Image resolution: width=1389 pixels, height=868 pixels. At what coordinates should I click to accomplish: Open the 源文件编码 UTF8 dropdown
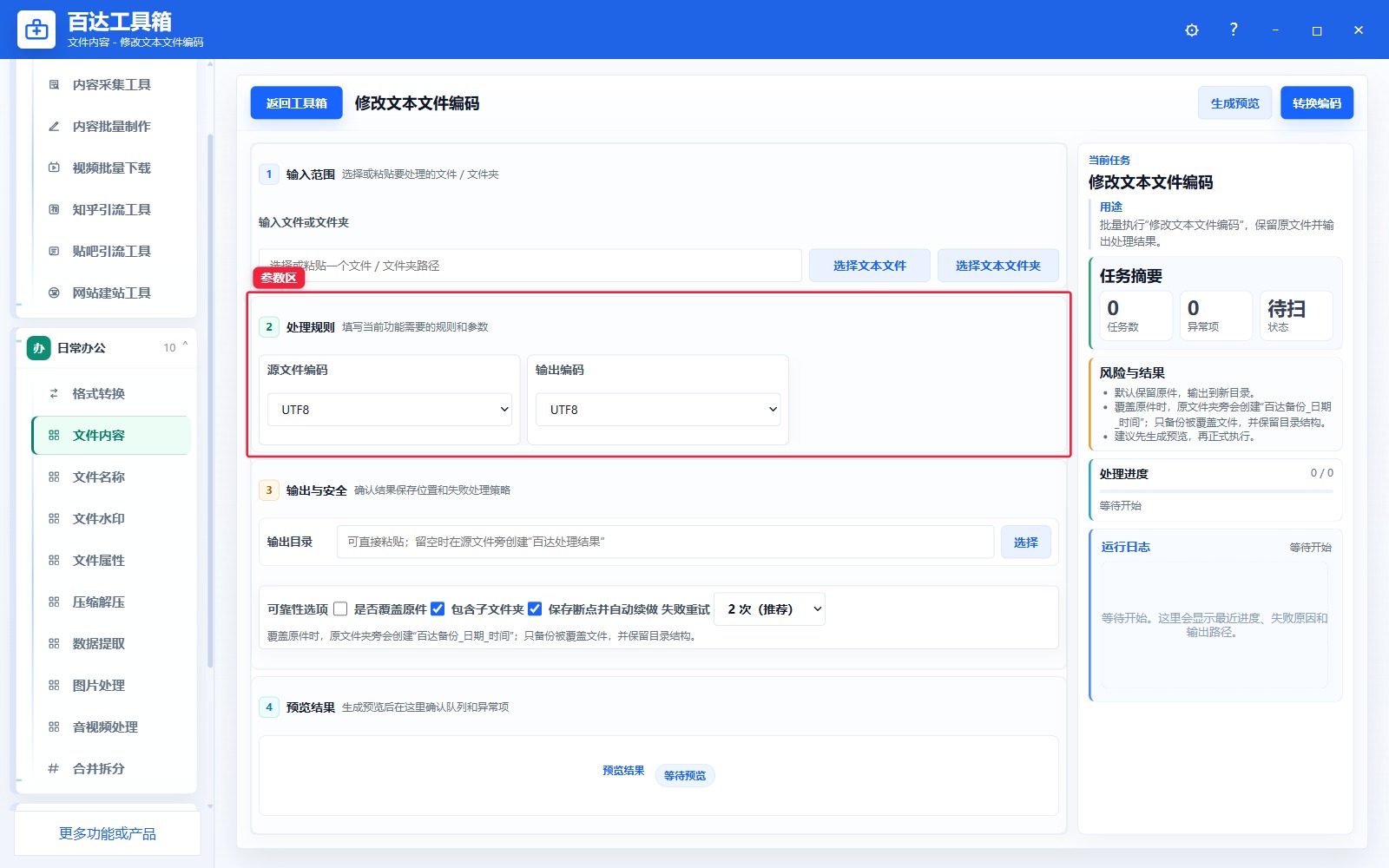click(x=390, y=410)
